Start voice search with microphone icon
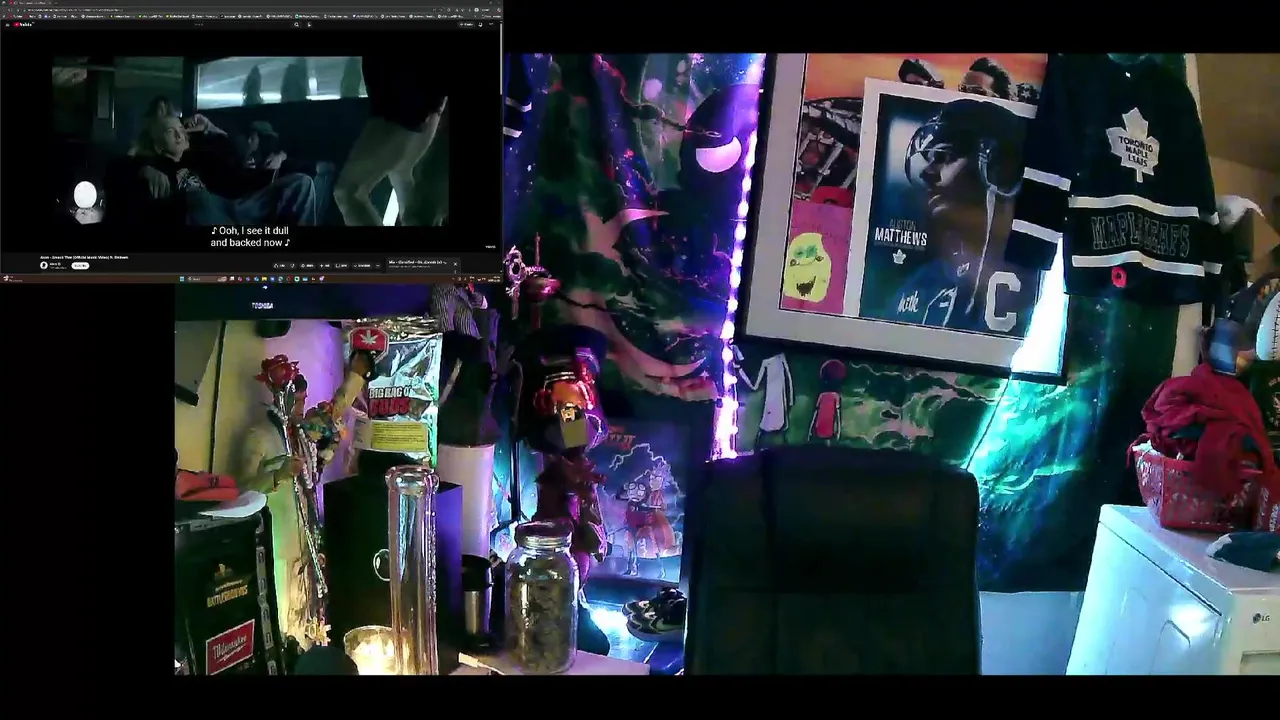Viewport: 1280px width, 720px height. (309, 25)
